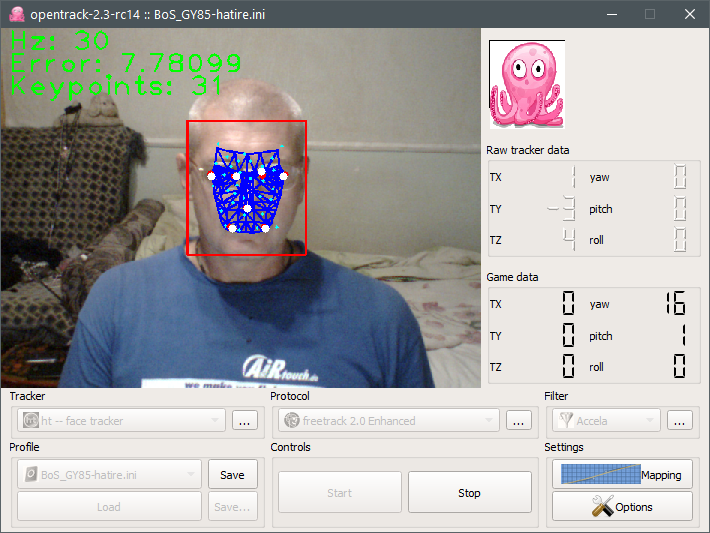The image size is (710, 533).
Task: Click the Save... (save as) button
Action: click(x=233, y=507)
